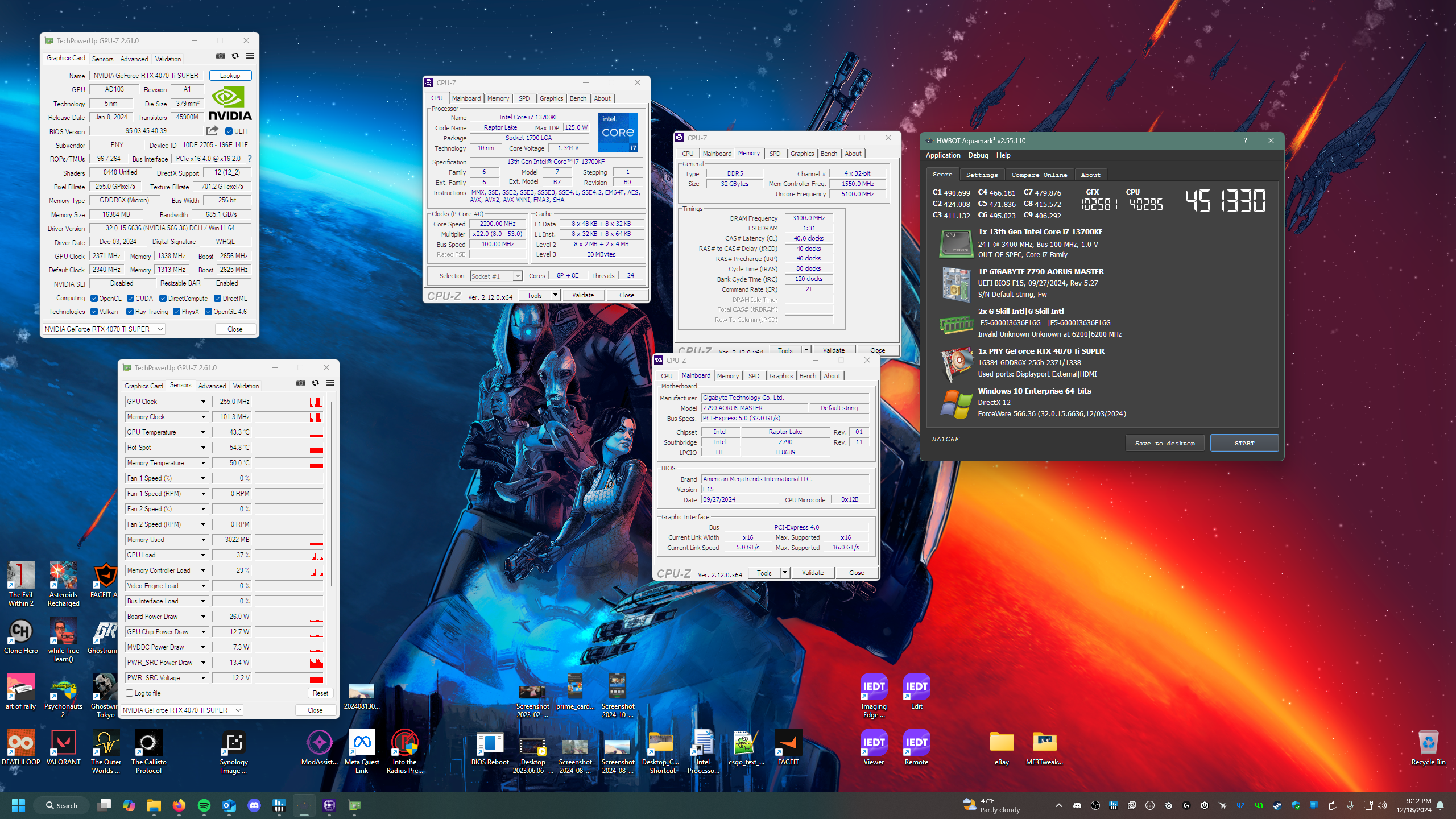Screen dimensions: 1456x819
Task: Click Reset in GPU-Z Sensors window
Action: pos(320,693)
